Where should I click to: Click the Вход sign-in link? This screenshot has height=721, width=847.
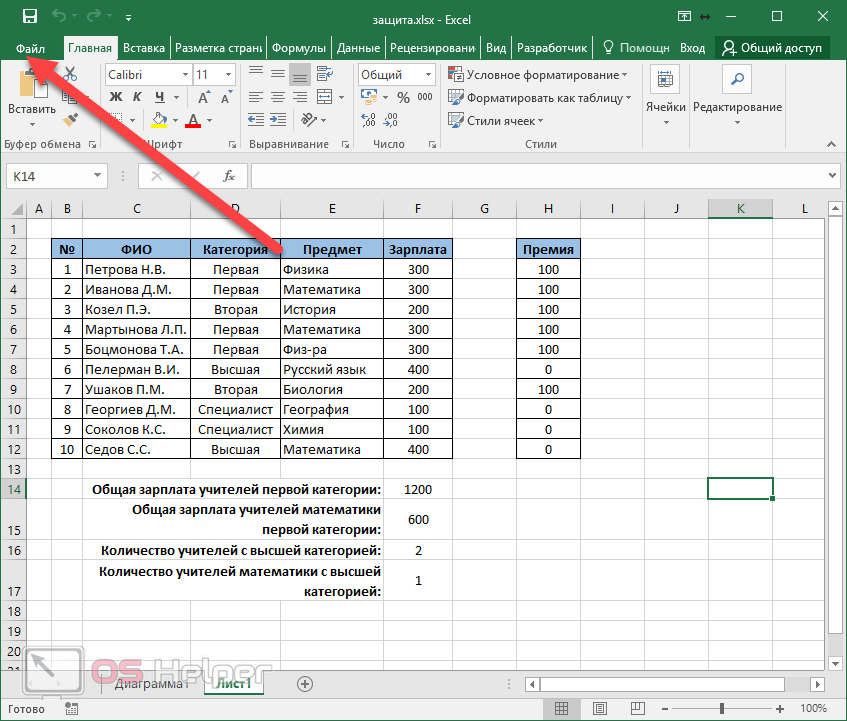[x=692, y=48]
